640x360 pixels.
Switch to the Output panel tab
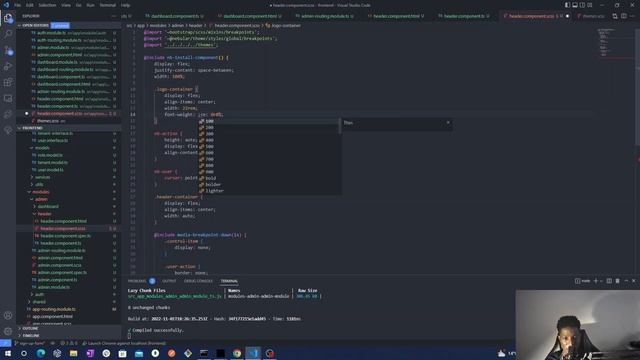click(x=169, y=281)
